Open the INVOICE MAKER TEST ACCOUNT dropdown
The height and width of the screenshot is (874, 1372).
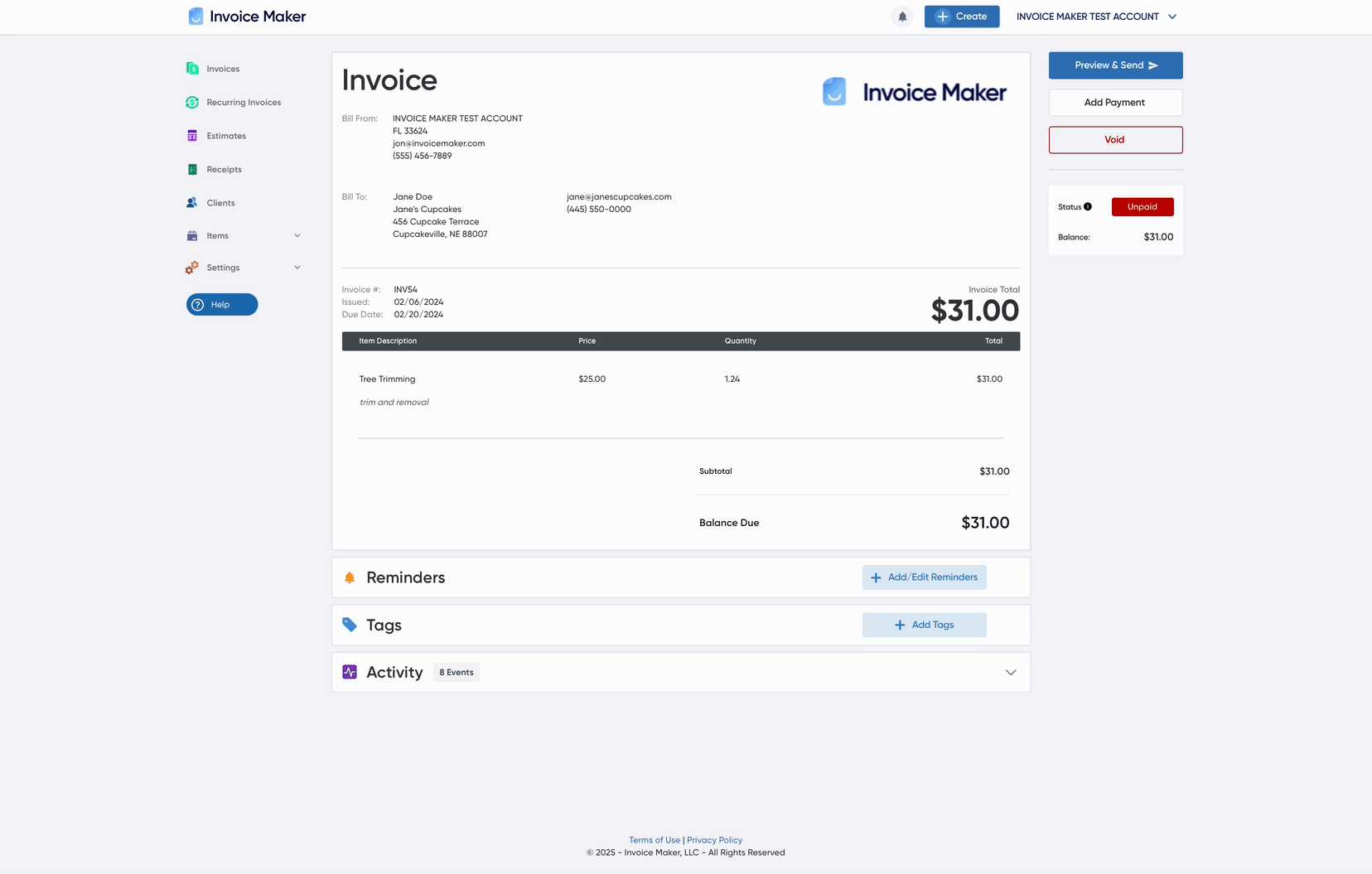point(1097,17)
